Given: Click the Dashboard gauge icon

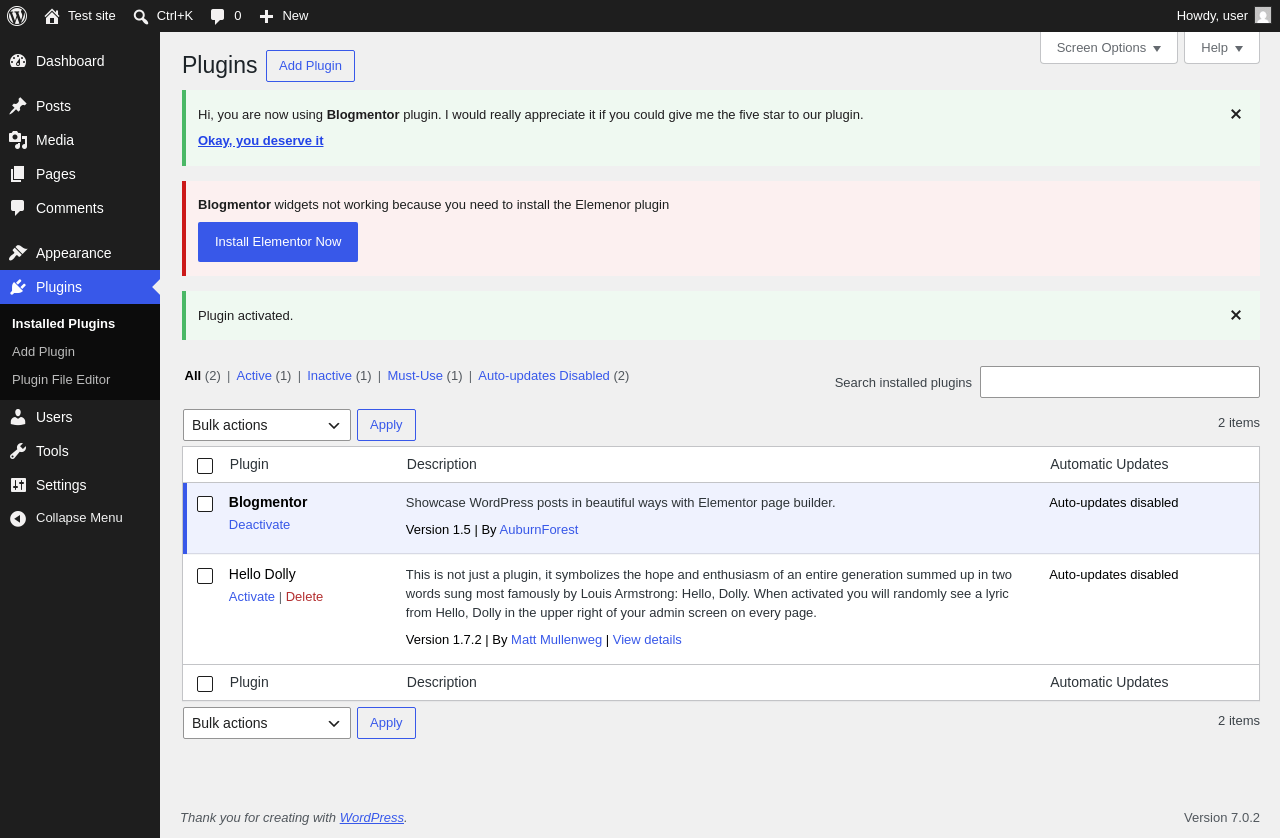Looking at the screenshot, I should pos(18,61).
